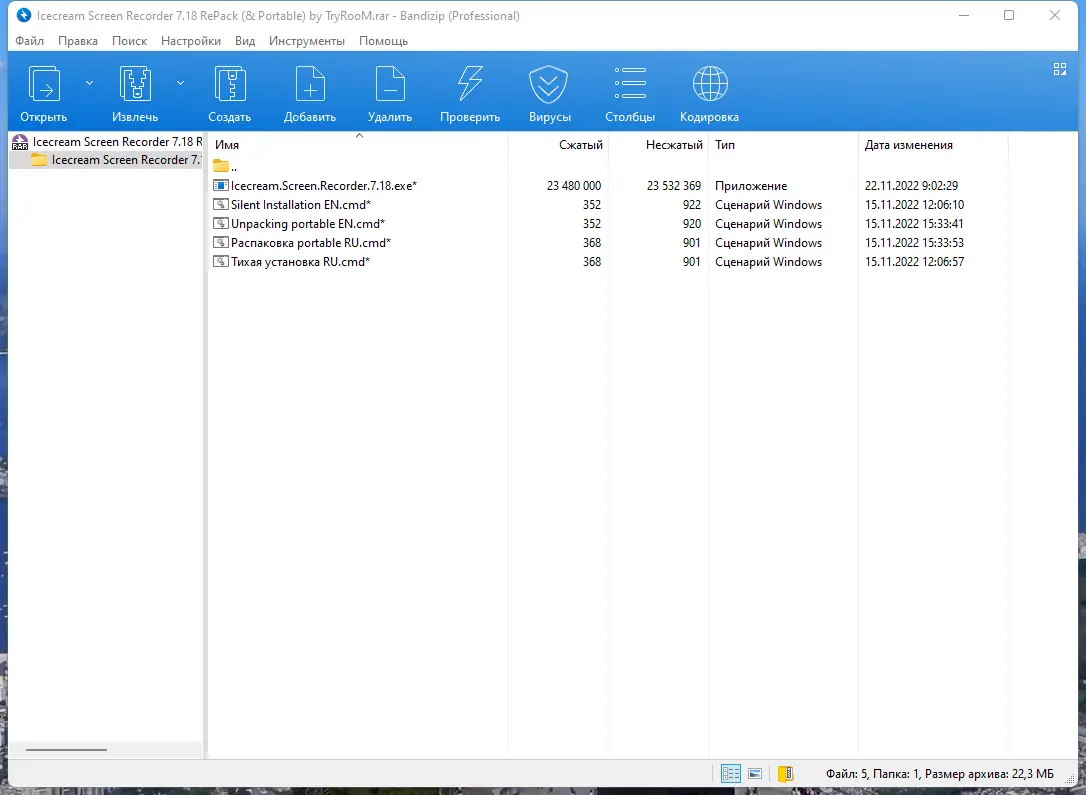Open the Поиск menu

tap(130, 41)
